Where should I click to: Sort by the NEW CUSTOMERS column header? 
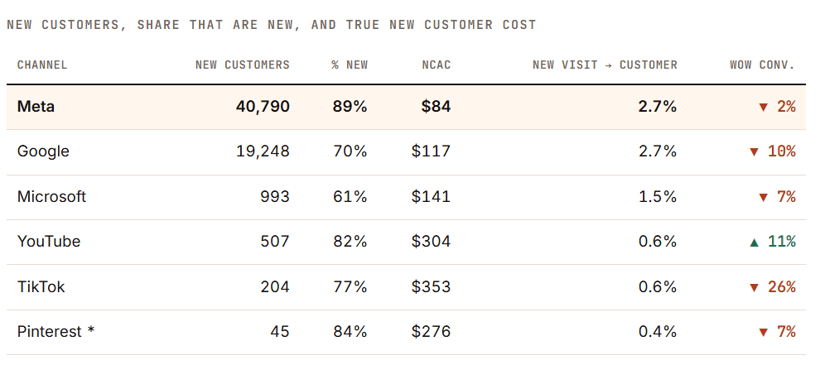click(242, 65)
